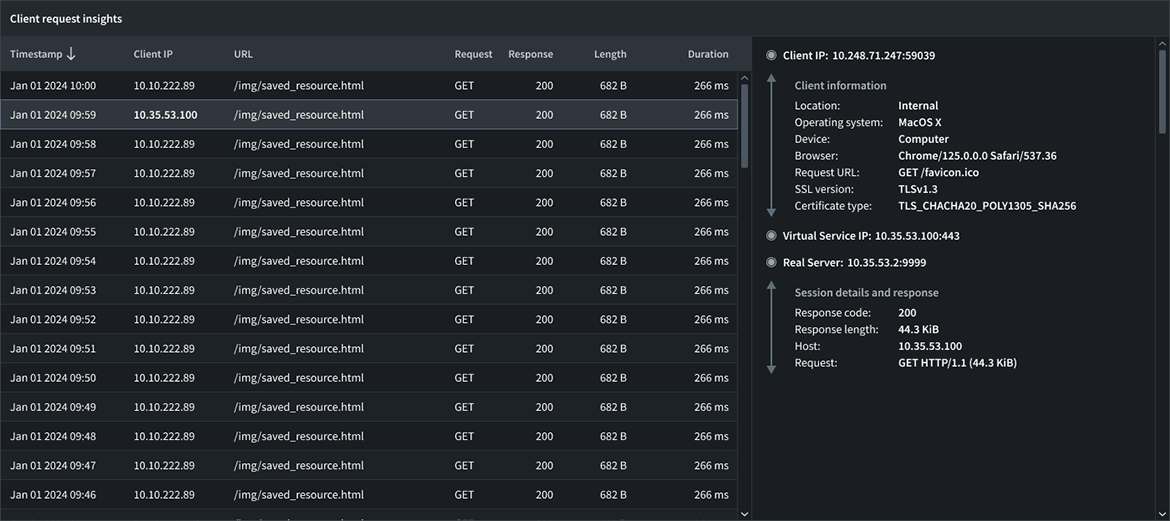Sort by the Response column header
This screenshot has height=521, width=1170.
530,54
